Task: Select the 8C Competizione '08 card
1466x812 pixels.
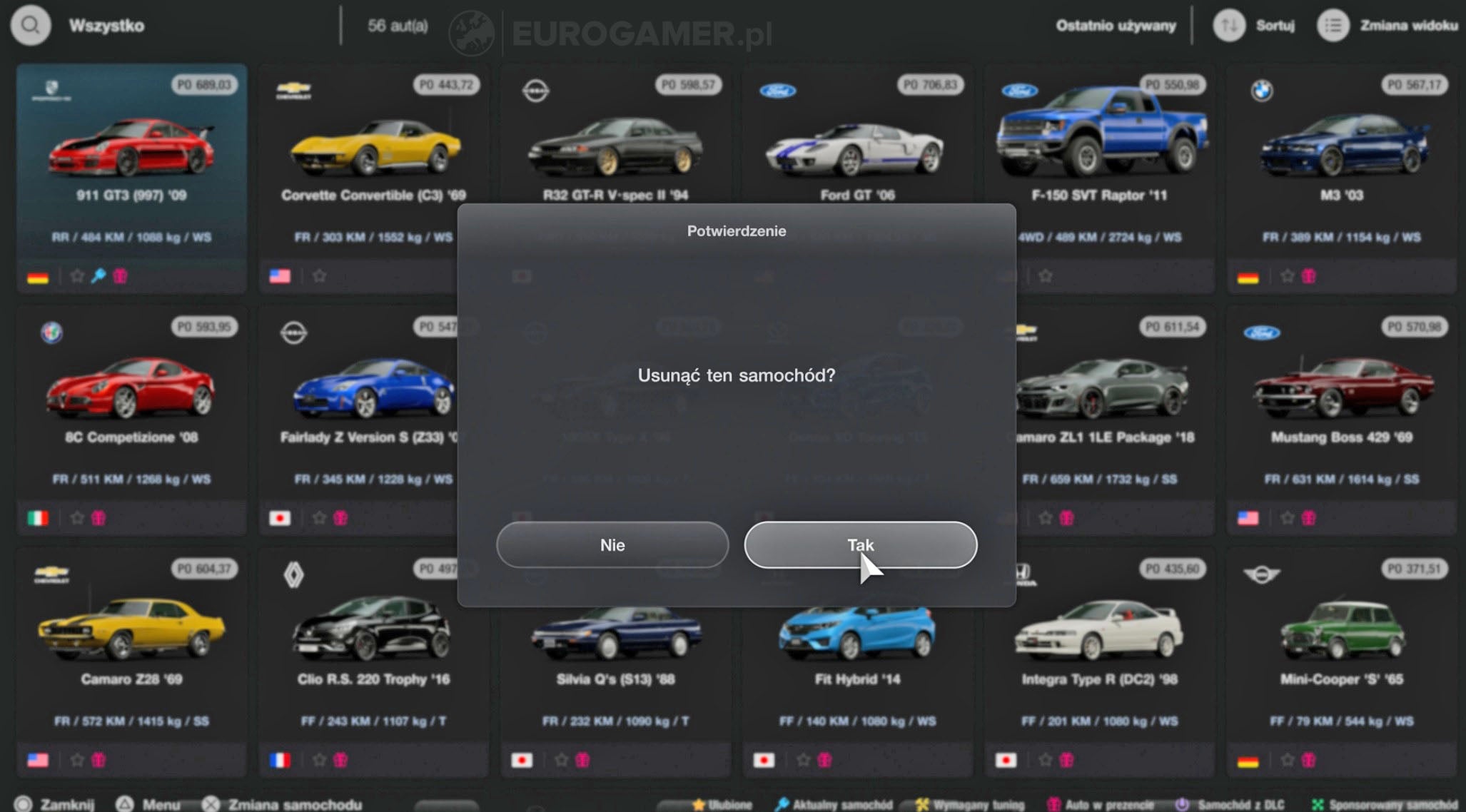Action: coord(131,421)
